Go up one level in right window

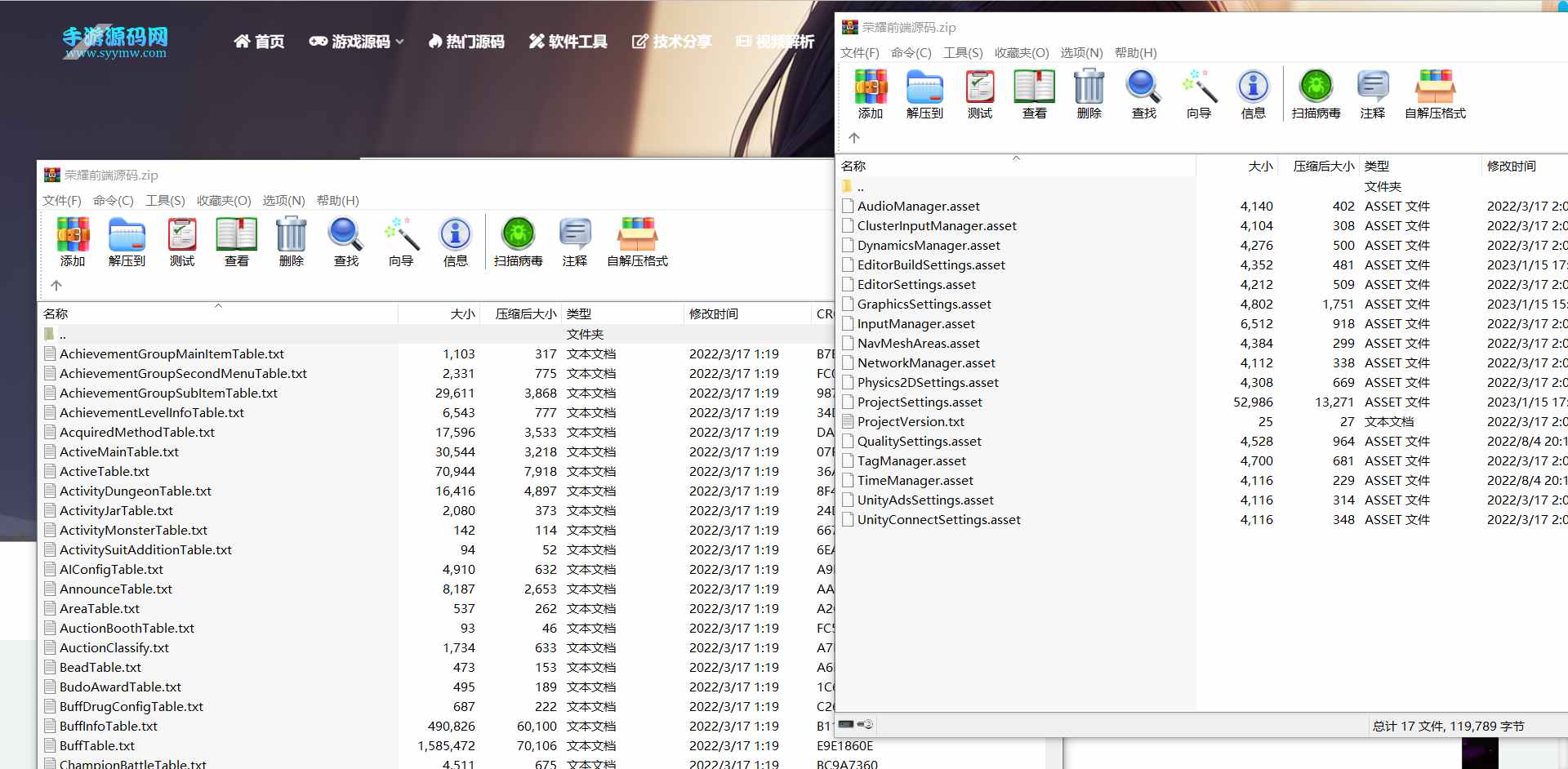tap(854, 138)
